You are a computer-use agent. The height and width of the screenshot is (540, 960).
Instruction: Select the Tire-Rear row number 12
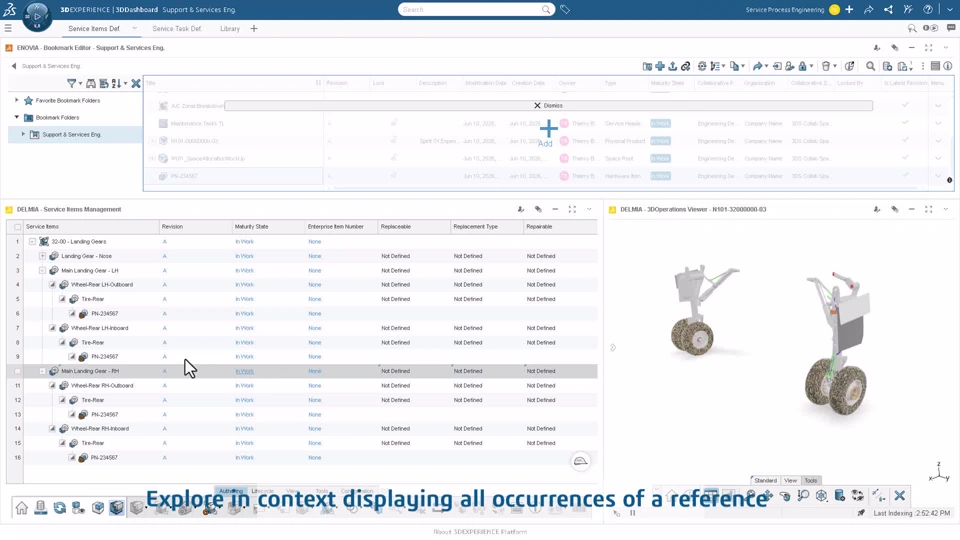click(x=18, y=400)
